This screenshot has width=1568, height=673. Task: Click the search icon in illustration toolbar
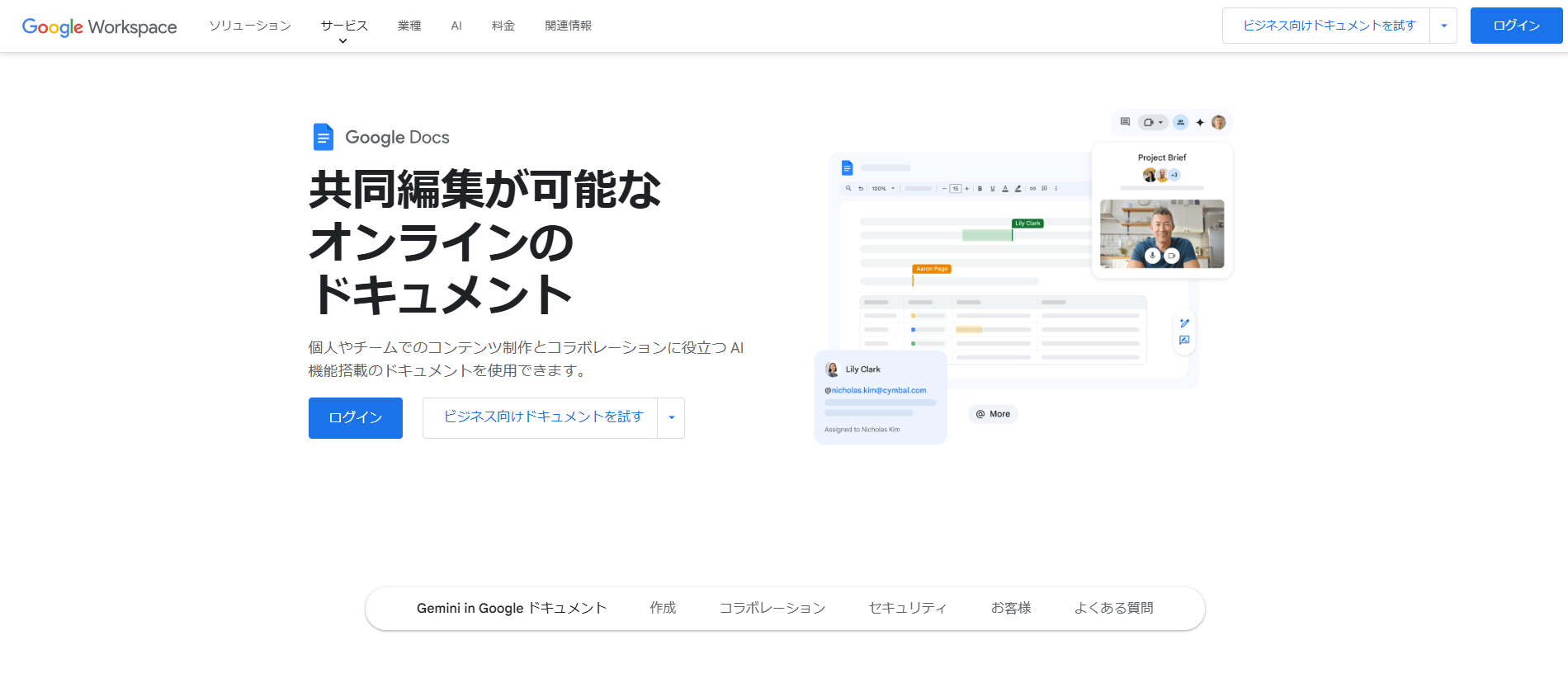(x=848, y=188)
